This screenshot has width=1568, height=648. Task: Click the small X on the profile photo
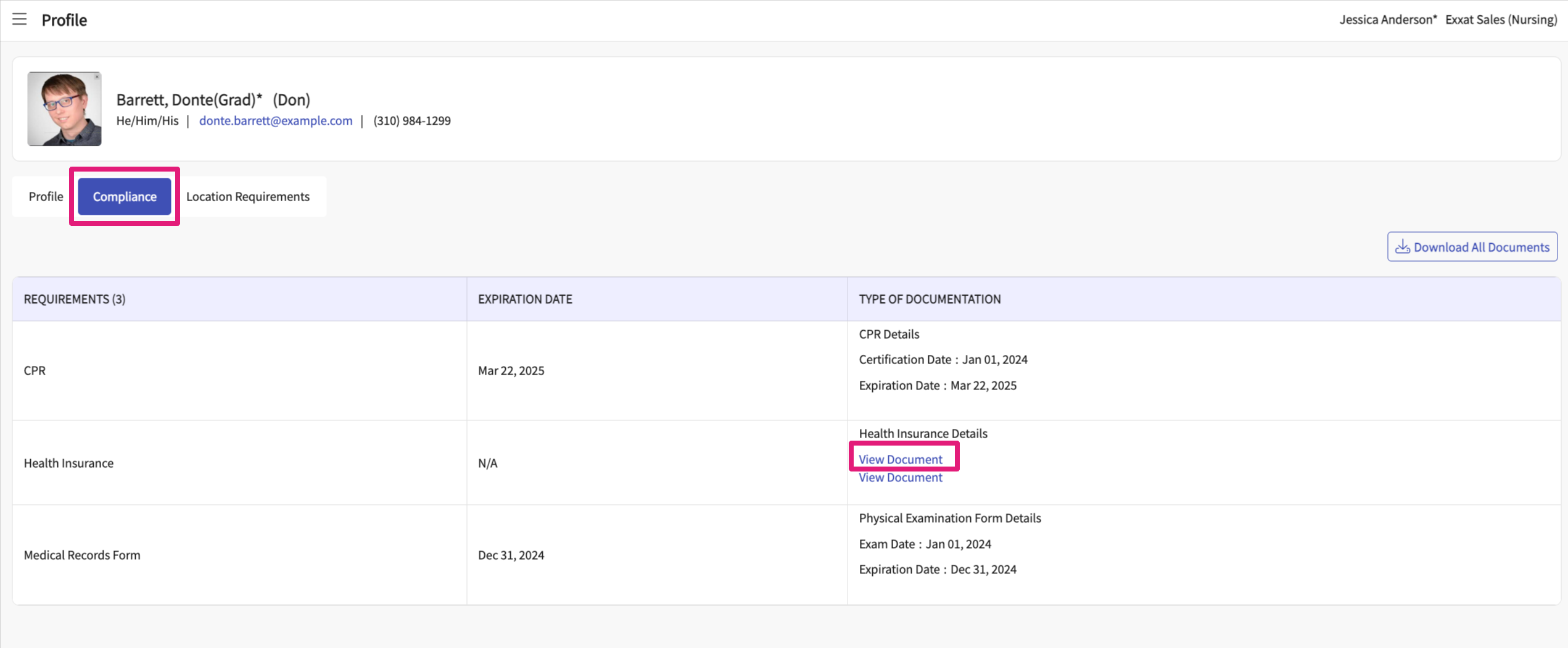point(97,77)
